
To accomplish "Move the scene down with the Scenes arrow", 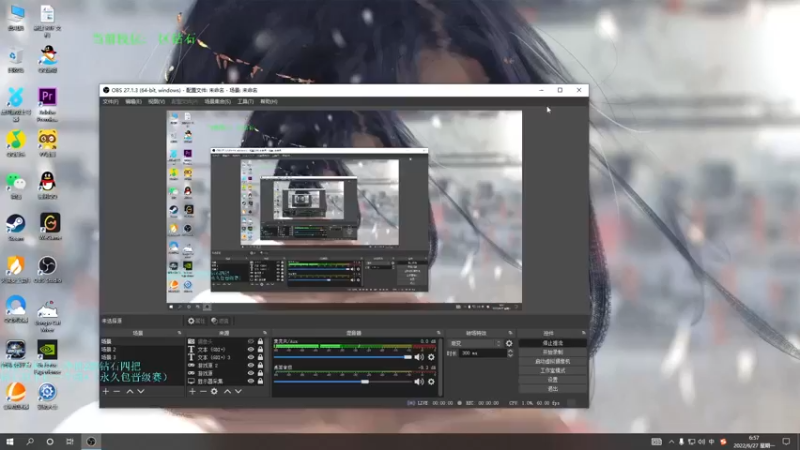I will coord(141,391).
